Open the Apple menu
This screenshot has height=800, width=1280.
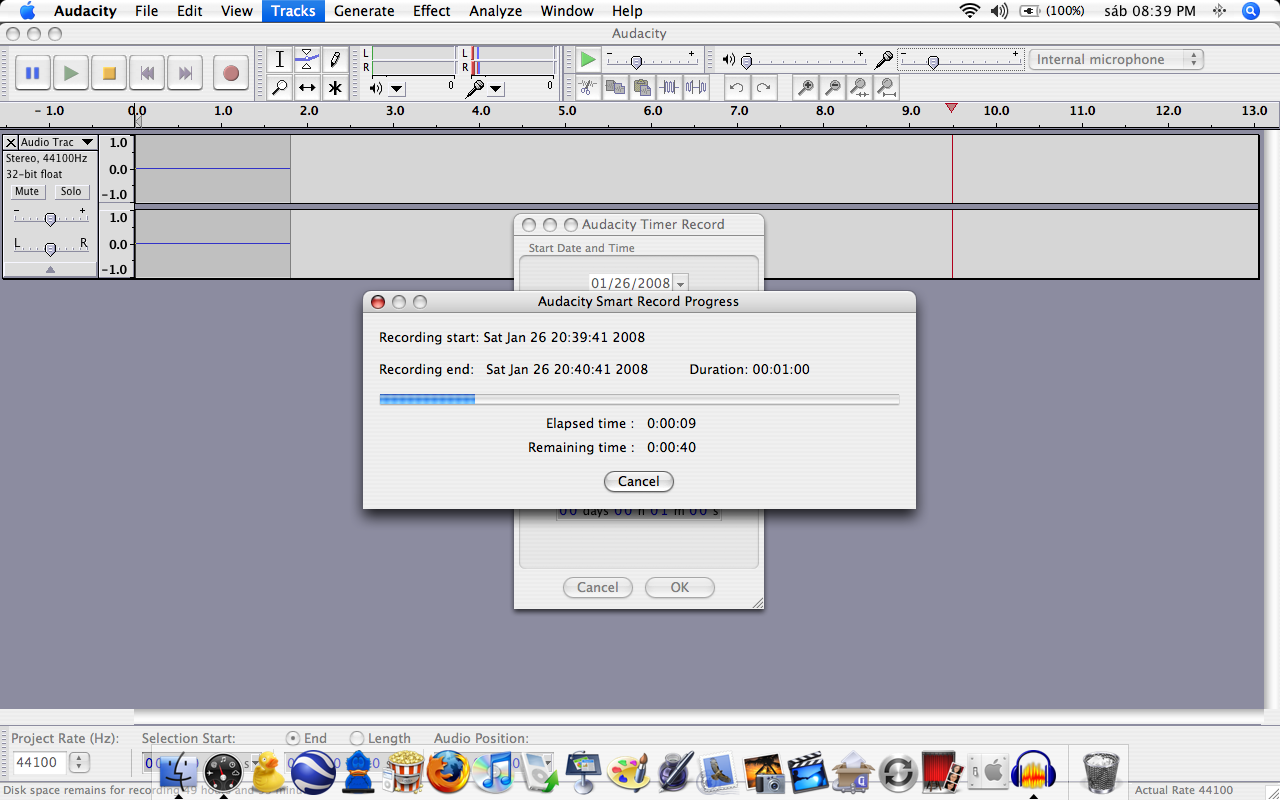click(x=27, y=11)
